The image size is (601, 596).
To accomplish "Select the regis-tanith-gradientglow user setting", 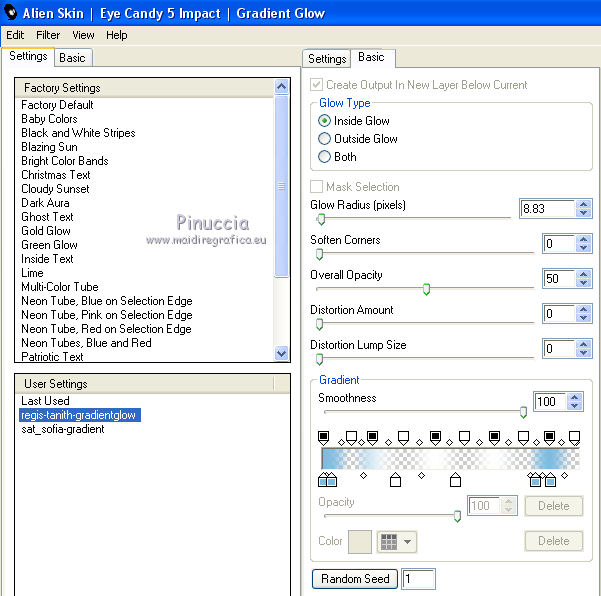I will (80, 415).
